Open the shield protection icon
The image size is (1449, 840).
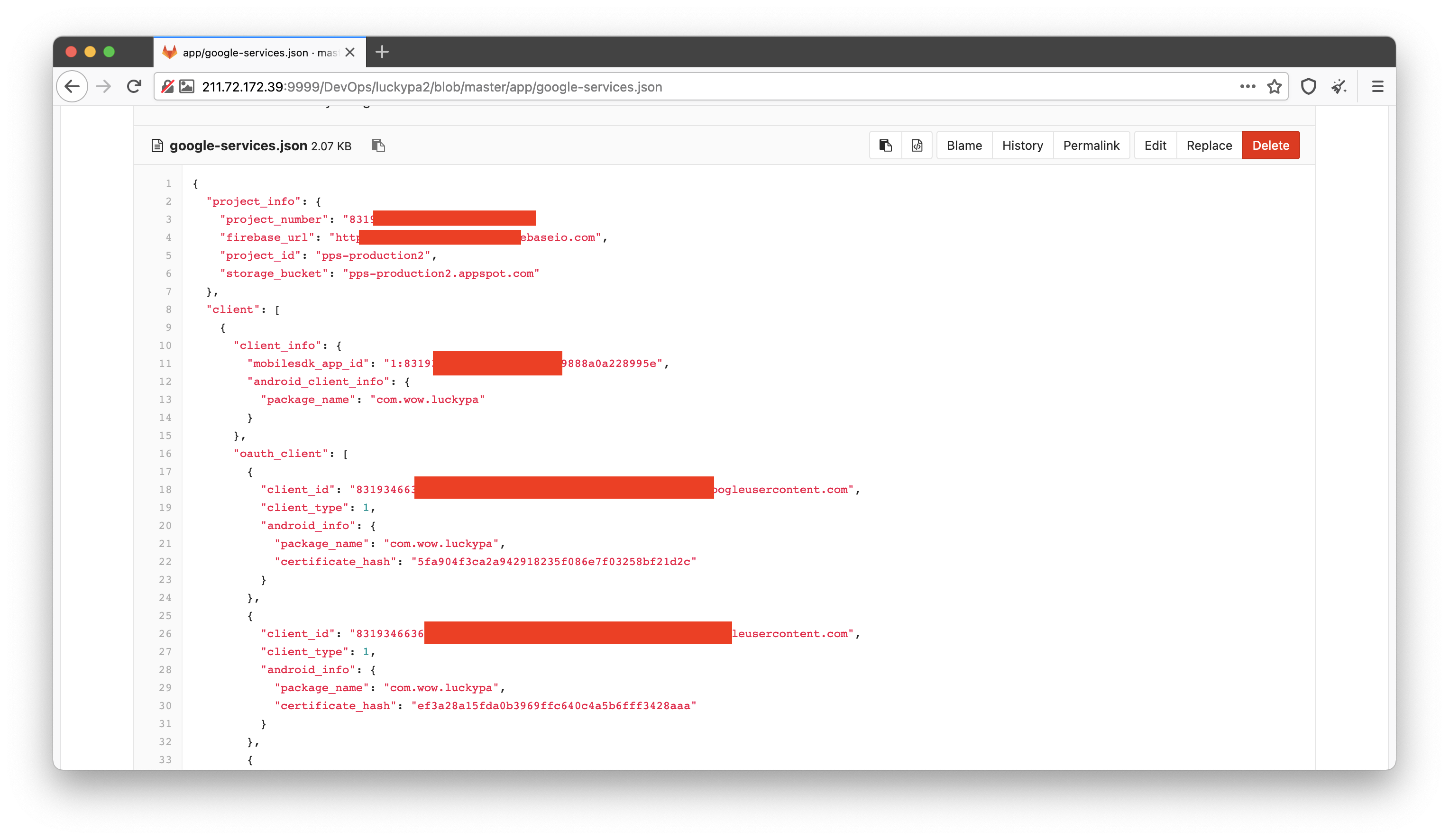coord(1309,87)
